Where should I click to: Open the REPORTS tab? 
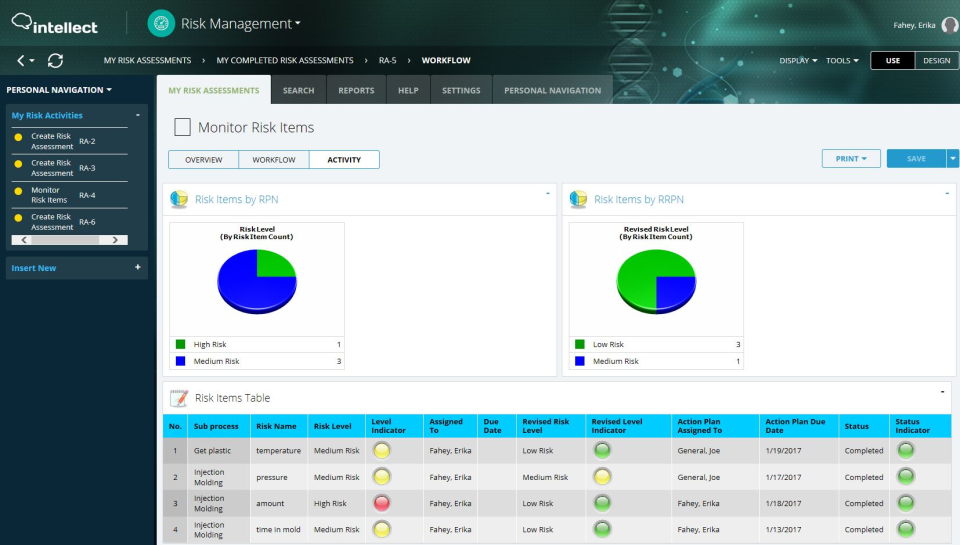coord(356,90)
